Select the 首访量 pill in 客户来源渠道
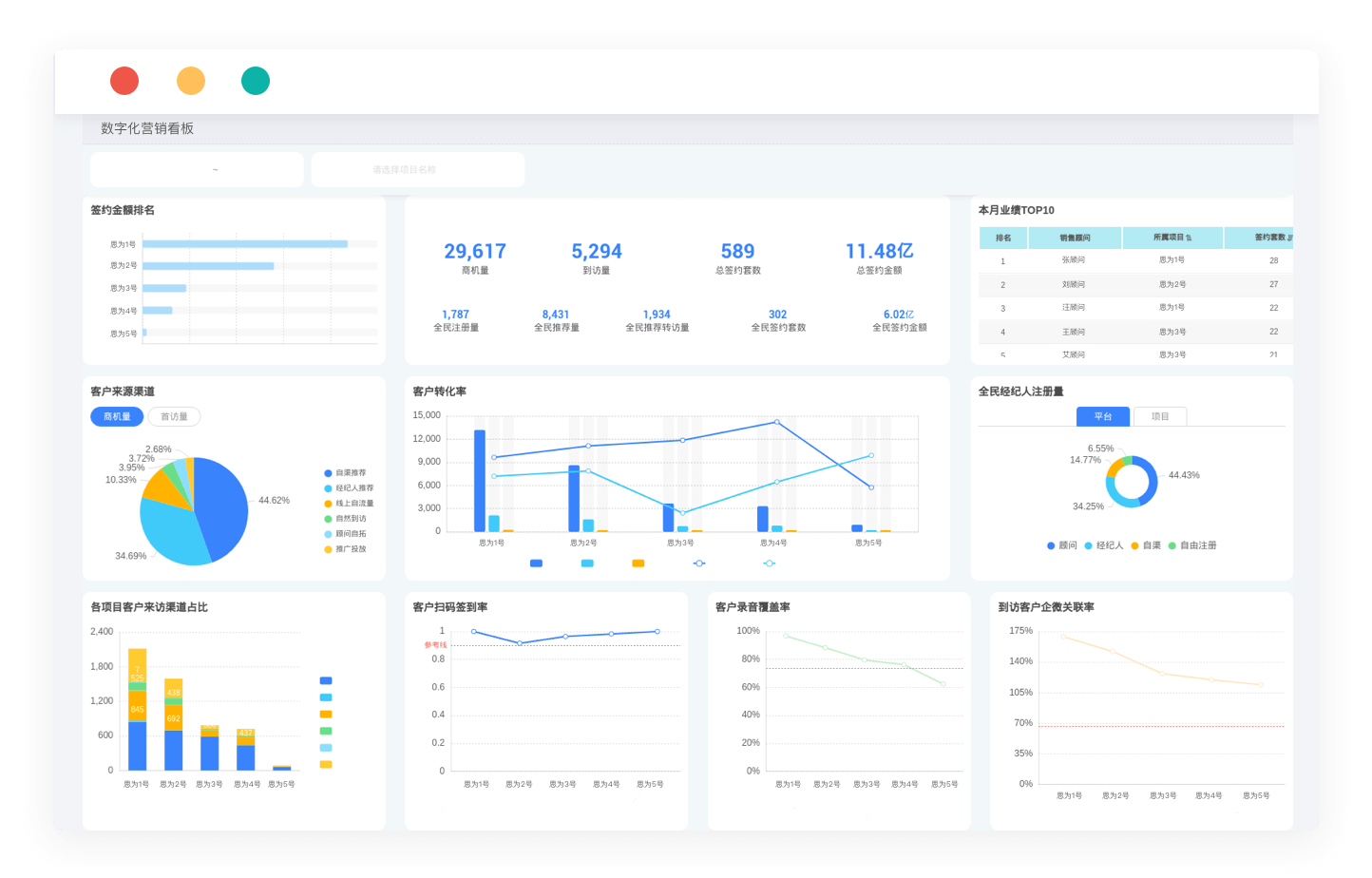The width and height of the screenshot is (1372, 878). tap(174, 416)
